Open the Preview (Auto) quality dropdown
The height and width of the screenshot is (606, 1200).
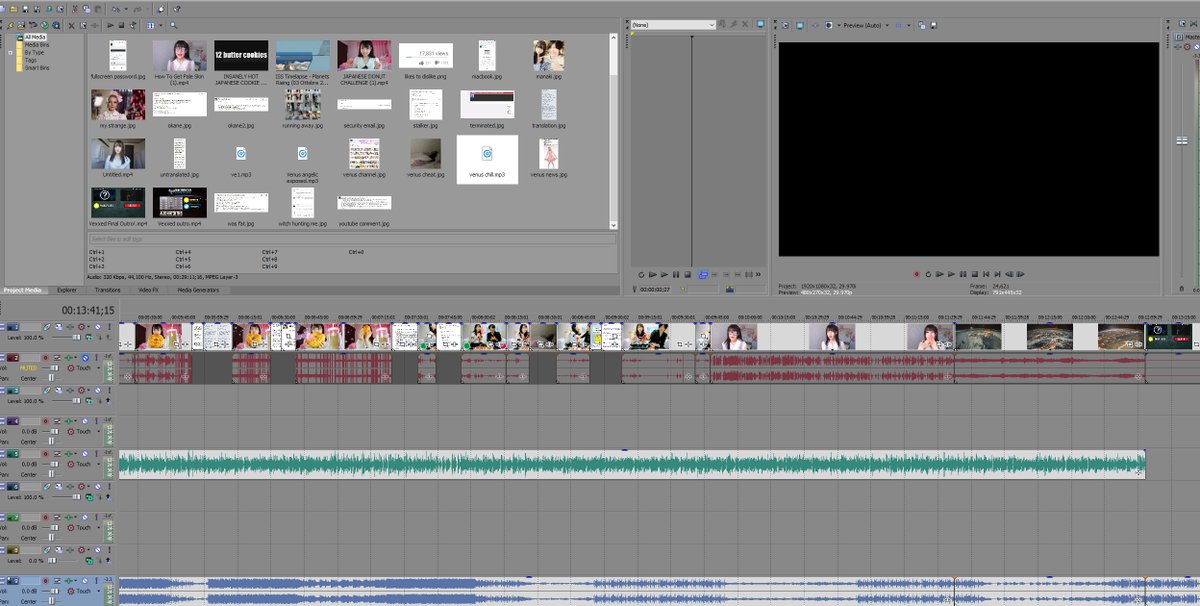(886, 24)
